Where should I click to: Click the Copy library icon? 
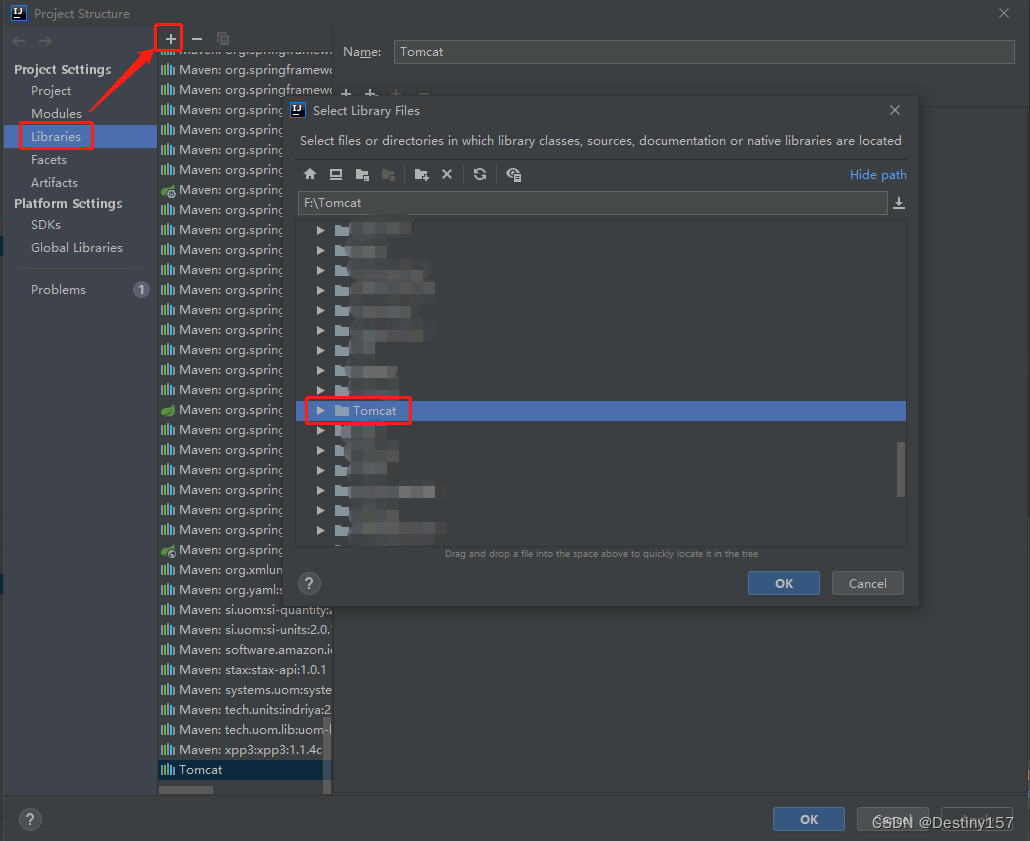[x=223, y=39]
